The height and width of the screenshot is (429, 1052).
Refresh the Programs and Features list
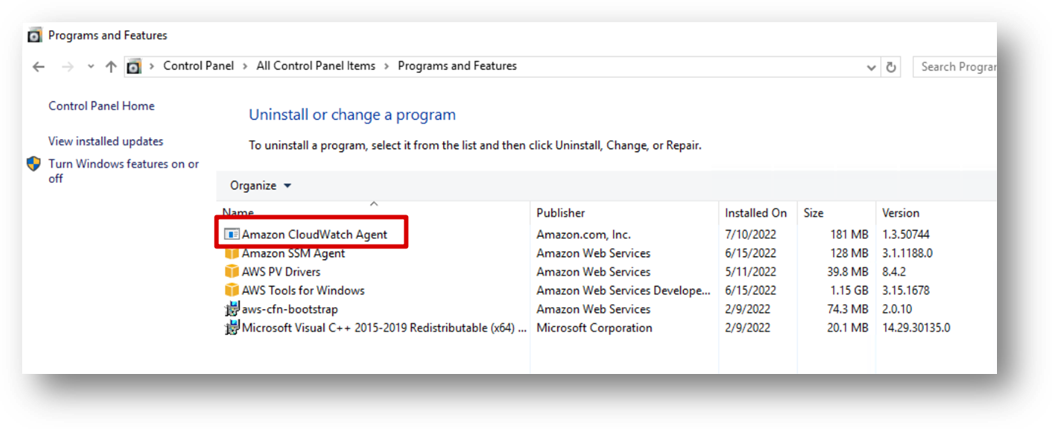(891, 67)
